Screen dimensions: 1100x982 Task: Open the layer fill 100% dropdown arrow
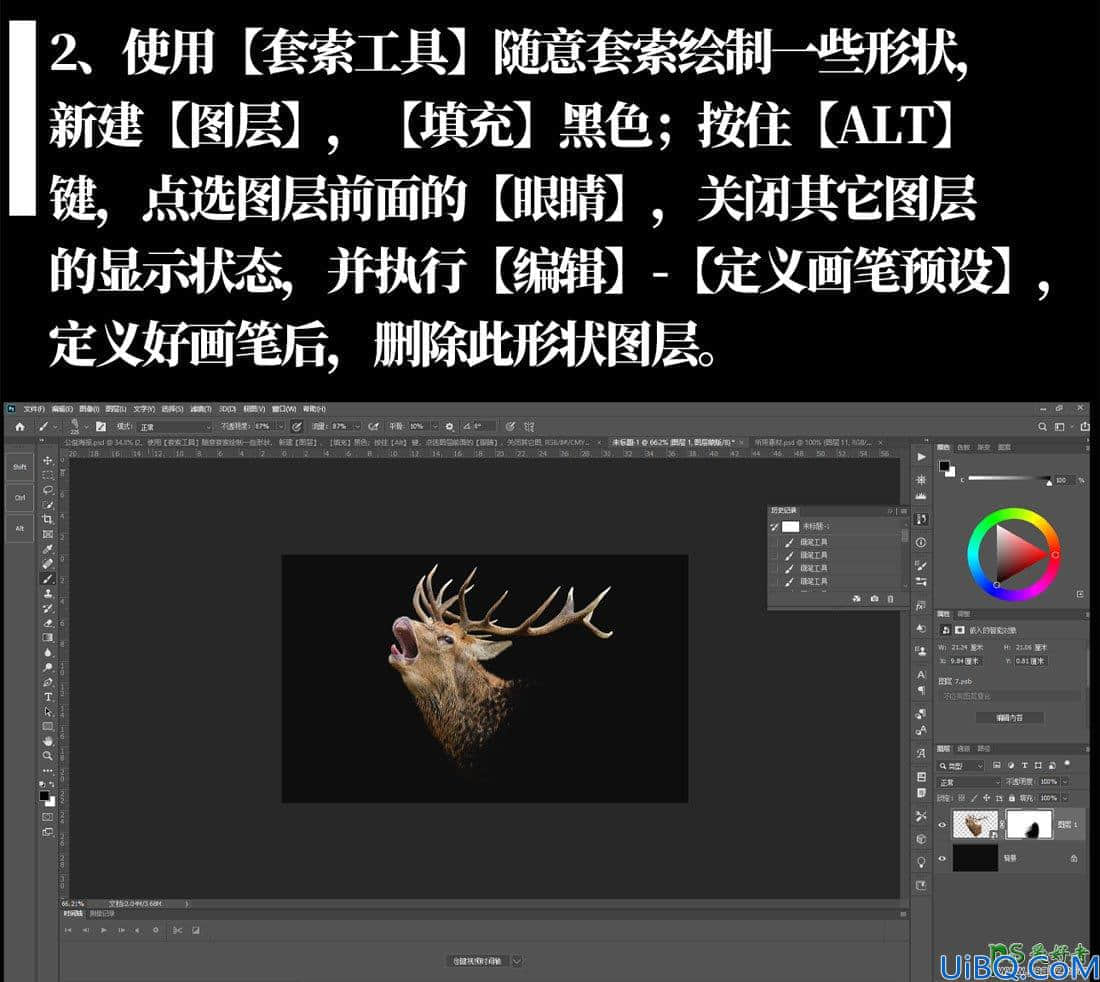pyautogui.click(x=1065, y=798)
